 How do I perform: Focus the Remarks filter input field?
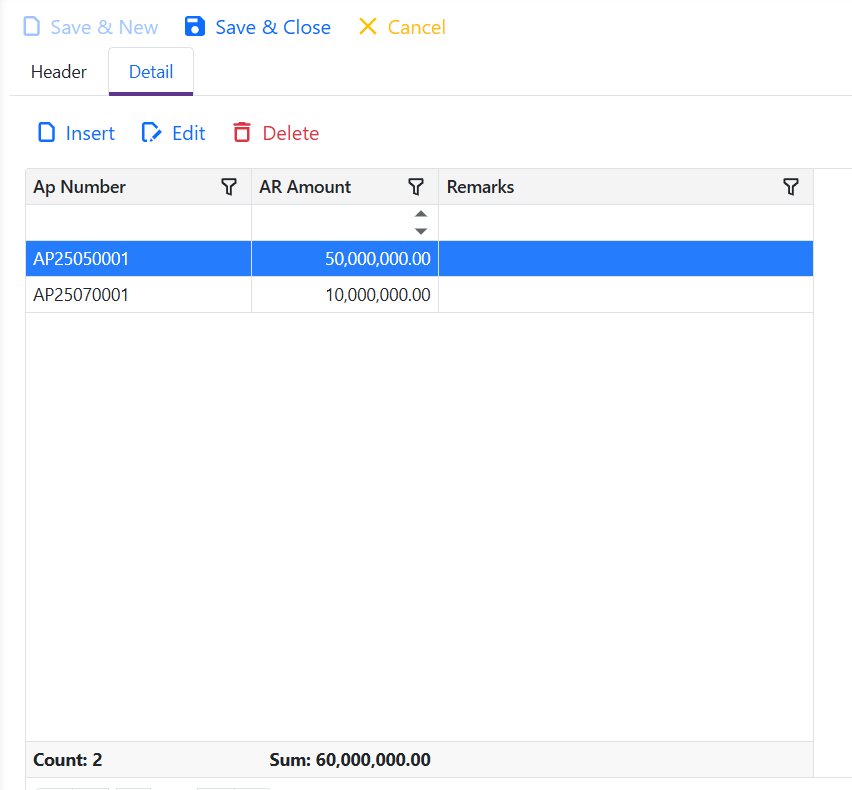[626, 223]
